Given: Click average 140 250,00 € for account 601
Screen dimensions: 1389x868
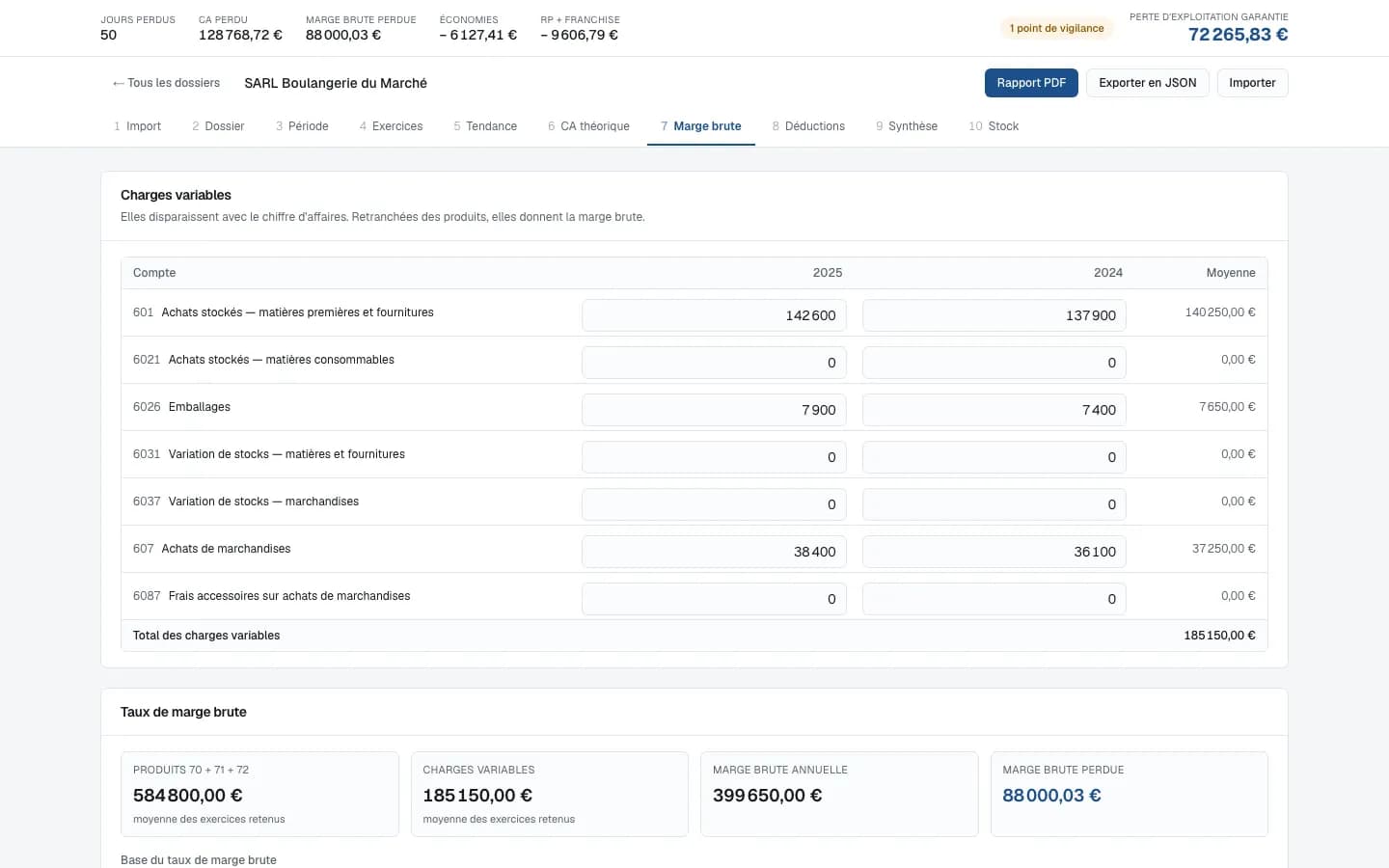Looking at the screenshot, I should (1220, 312).
